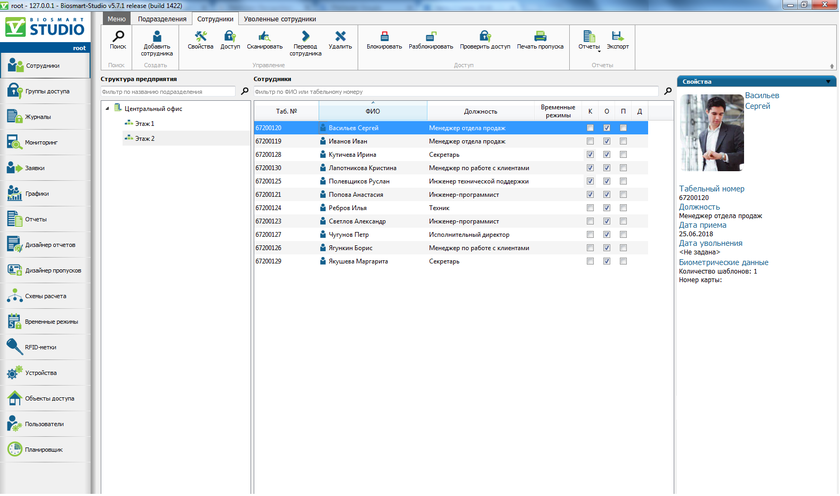840x496 pixels.
Task: Collapse the Центральный офис tree node
Action: pyautogui.click(x=107, y=108)
